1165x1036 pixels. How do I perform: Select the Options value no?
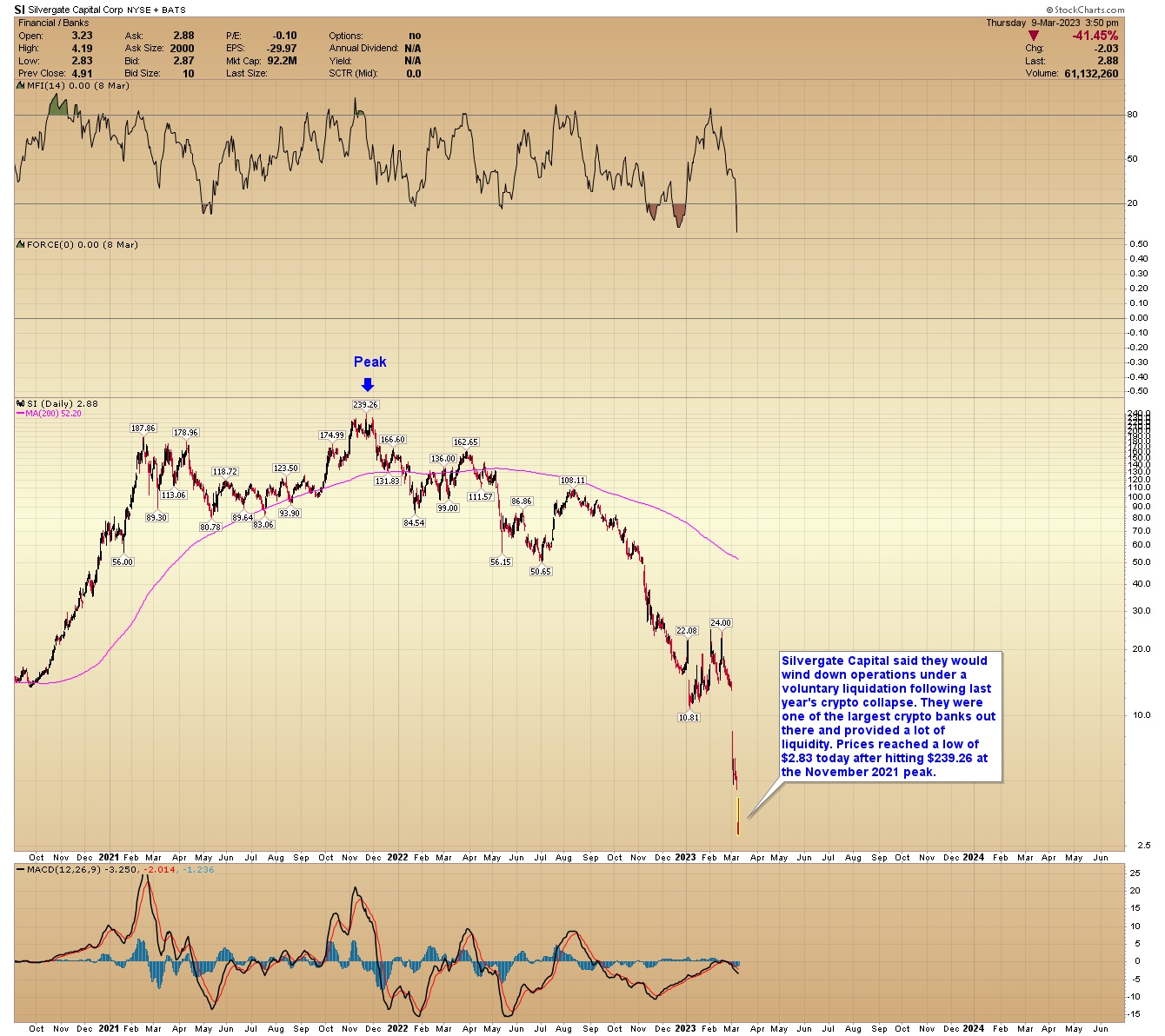coord(415,36)
